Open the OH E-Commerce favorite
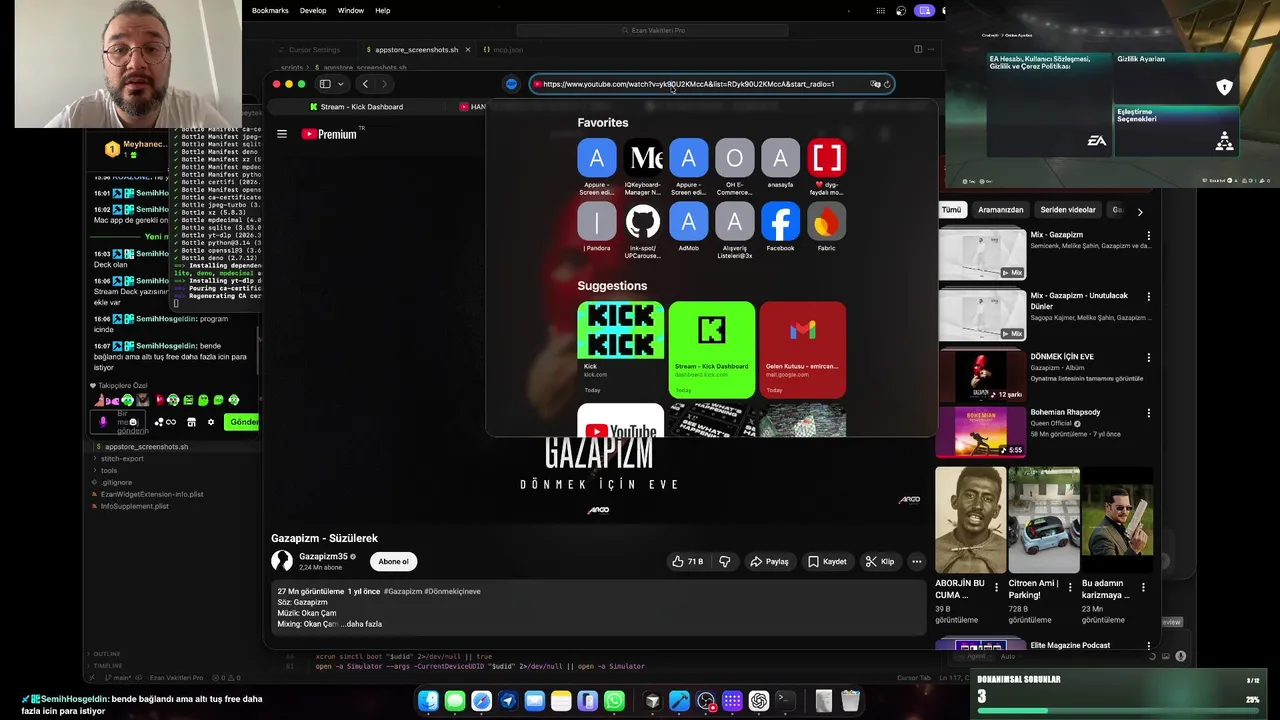 (734, 167)
